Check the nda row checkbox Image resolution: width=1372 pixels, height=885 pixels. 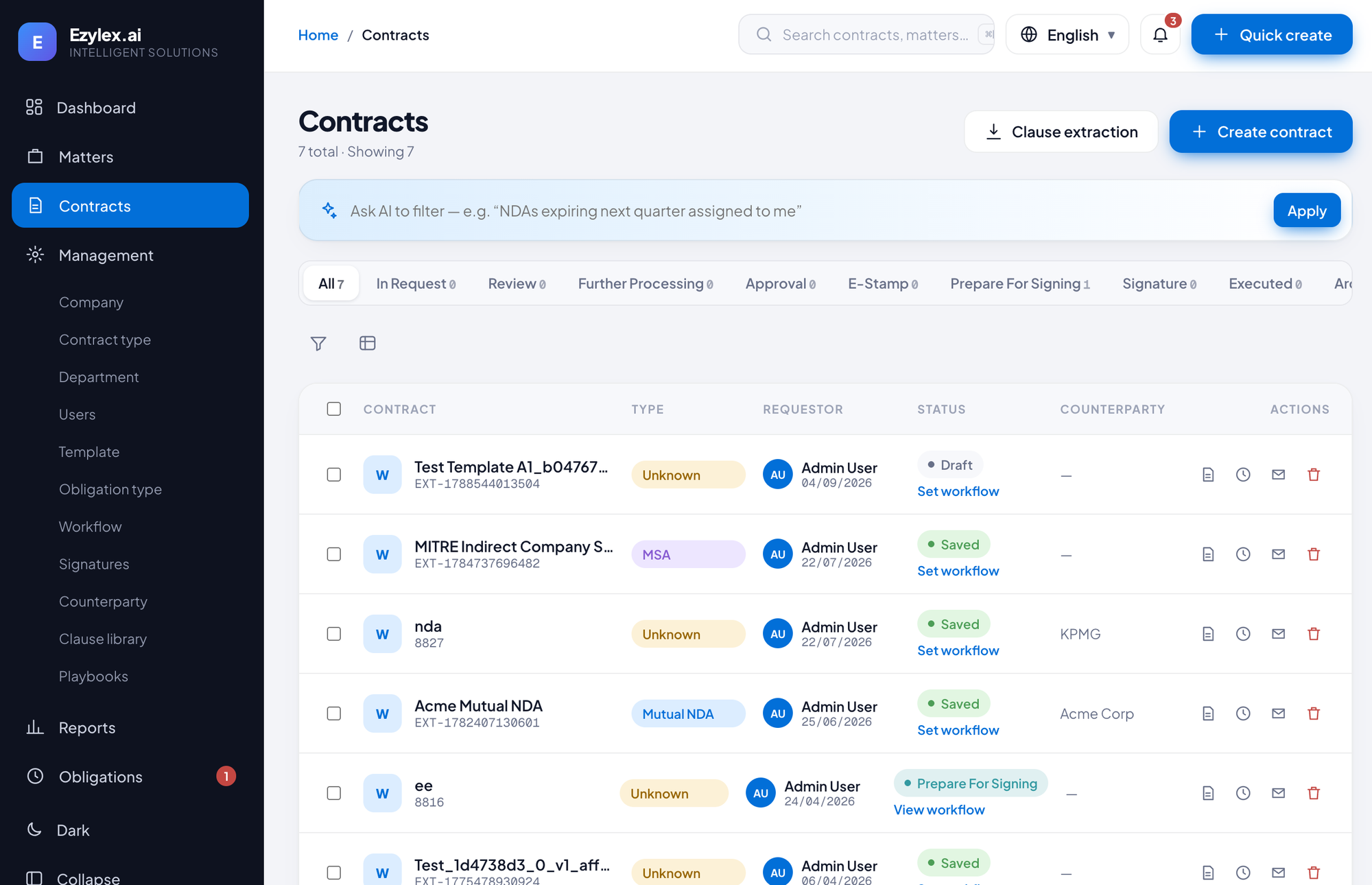coord(334,634)
